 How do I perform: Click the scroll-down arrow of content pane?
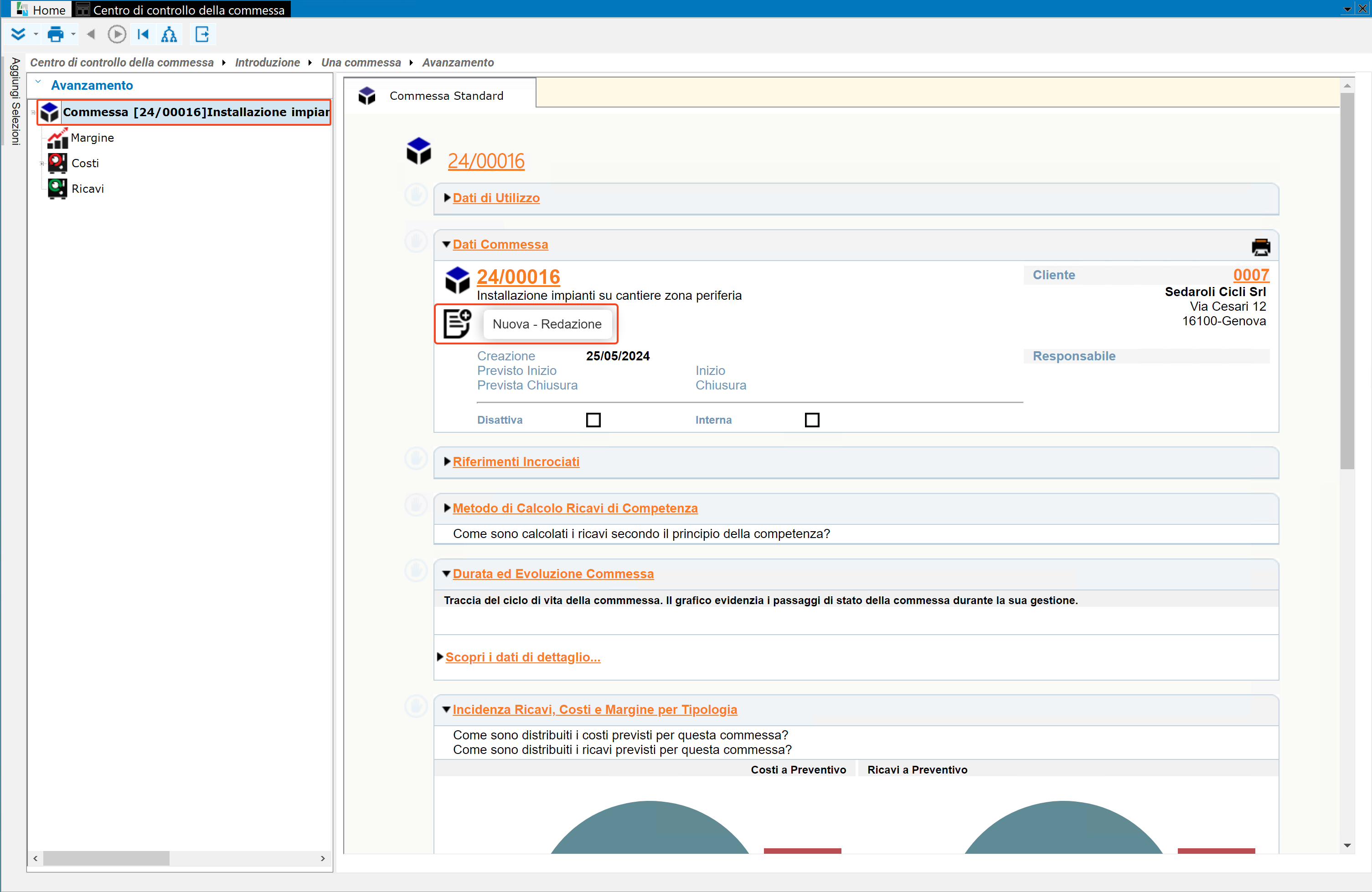point(1347,846)
